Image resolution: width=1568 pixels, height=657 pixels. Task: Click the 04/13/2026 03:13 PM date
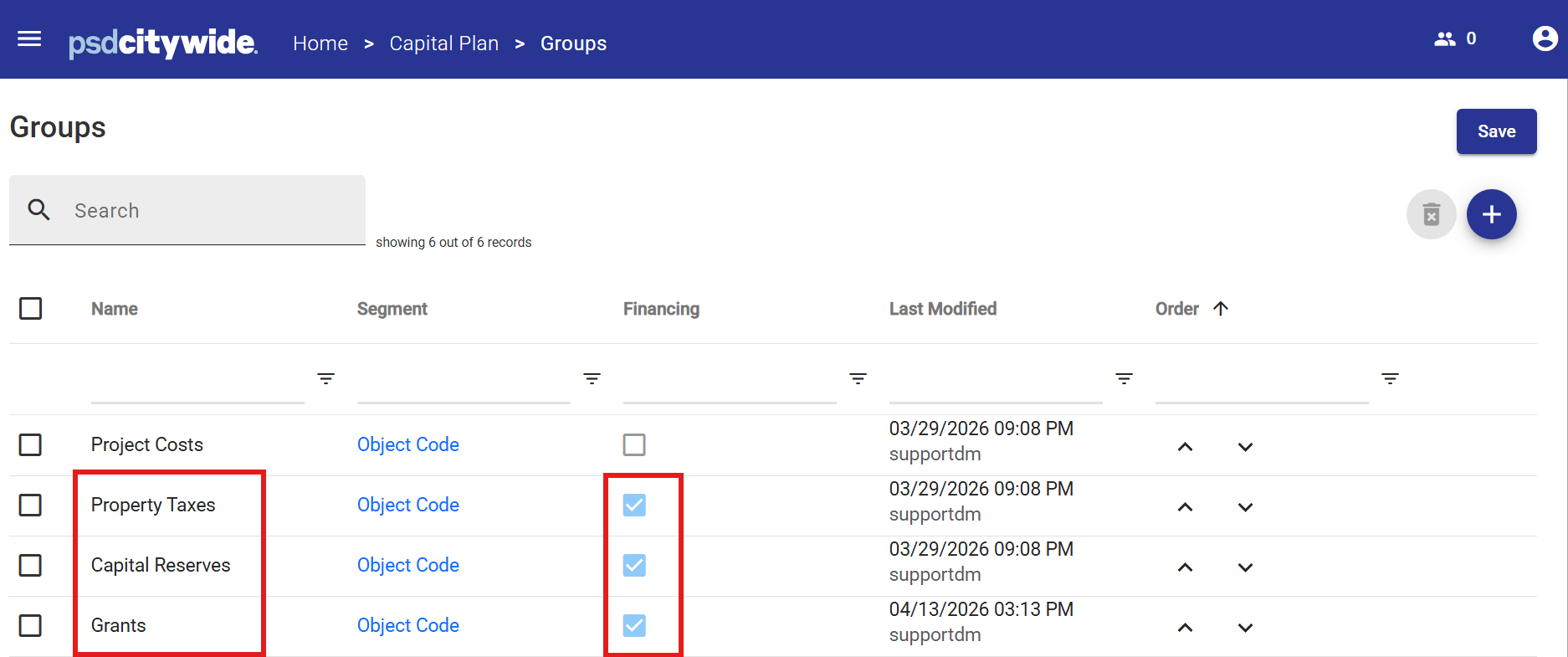981,609
